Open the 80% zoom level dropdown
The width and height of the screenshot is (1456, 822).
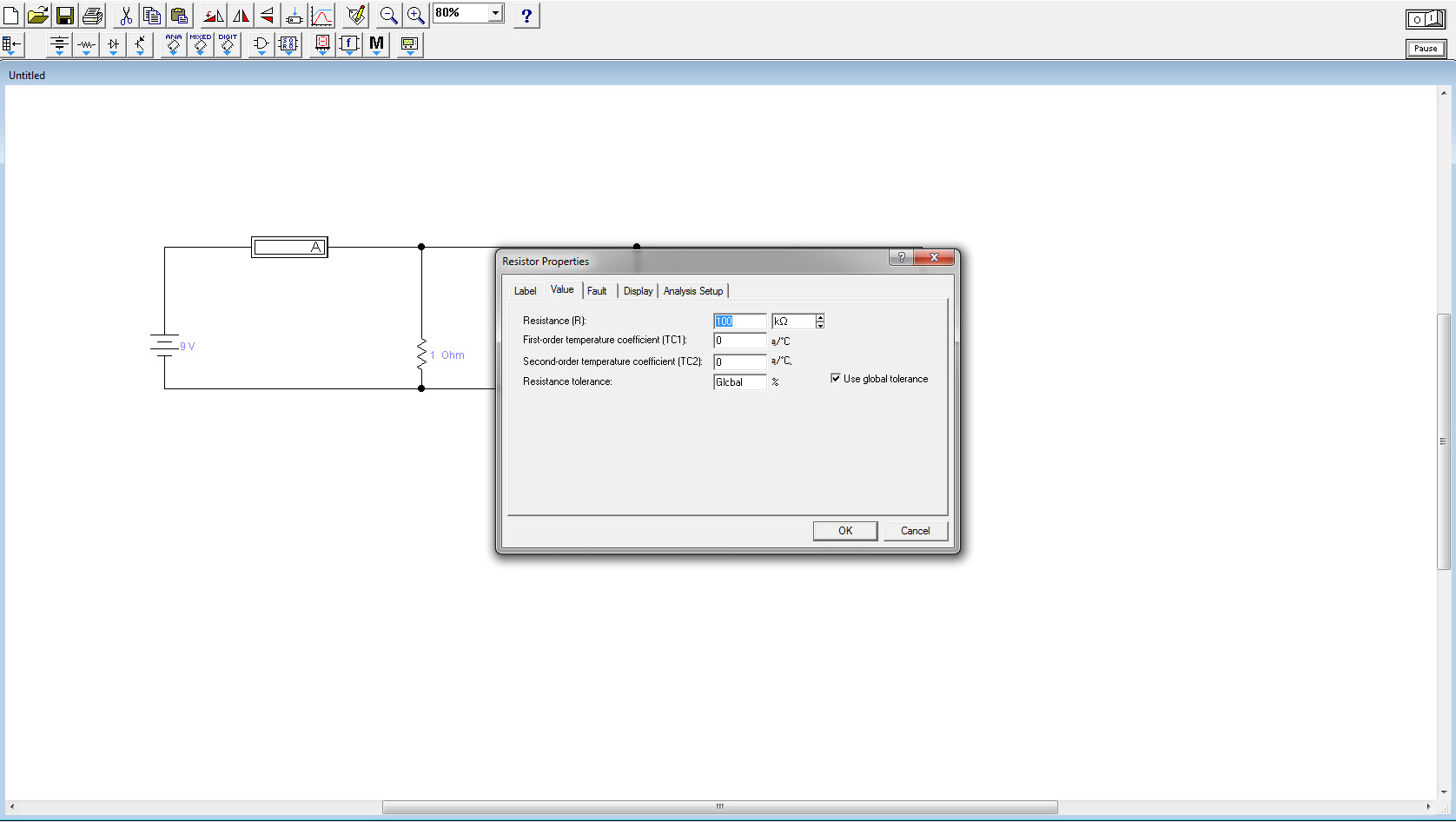pyautogui.click(x=495, y=13)
